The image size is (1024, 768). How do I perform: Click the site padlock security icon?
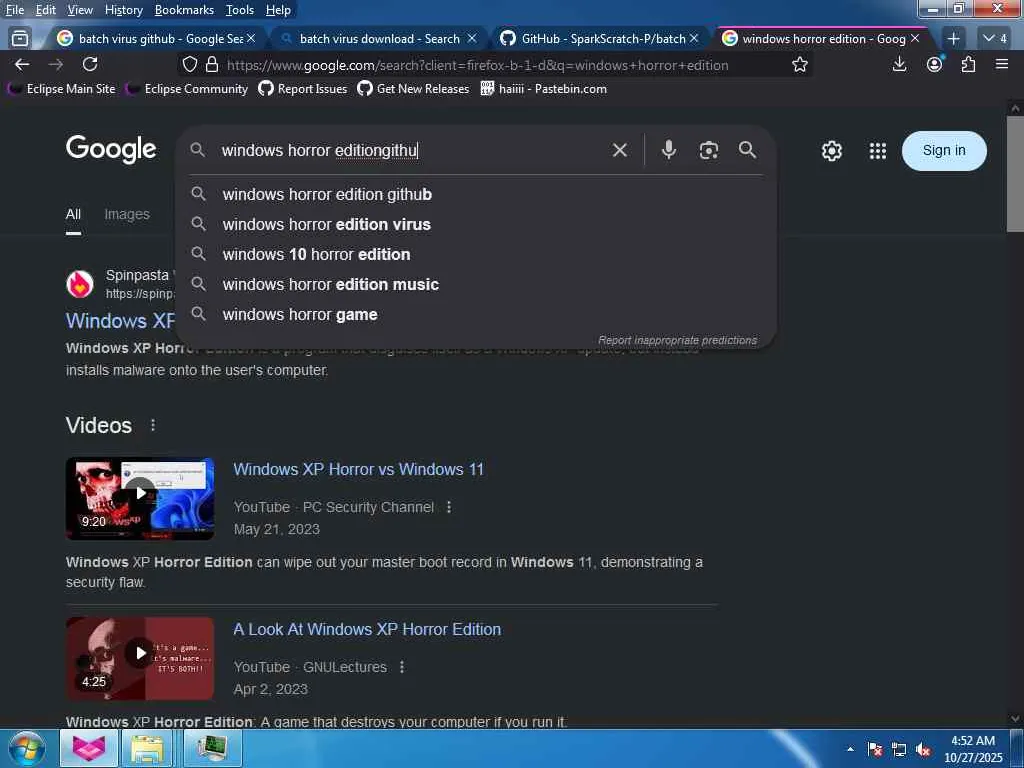tap(212, 64)
